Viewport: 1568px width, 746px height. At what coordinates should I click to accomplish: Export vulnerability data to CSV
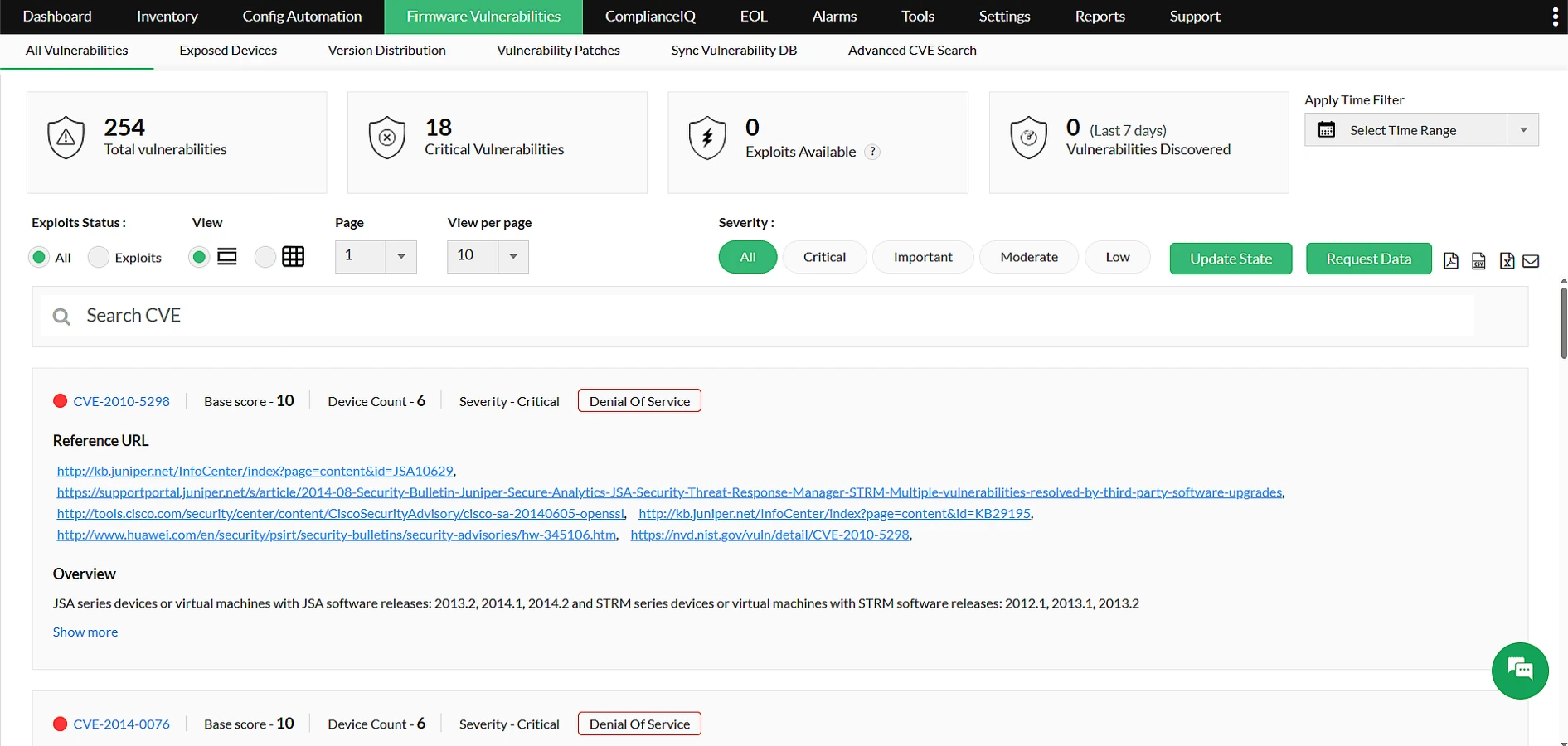[1478, 260]
